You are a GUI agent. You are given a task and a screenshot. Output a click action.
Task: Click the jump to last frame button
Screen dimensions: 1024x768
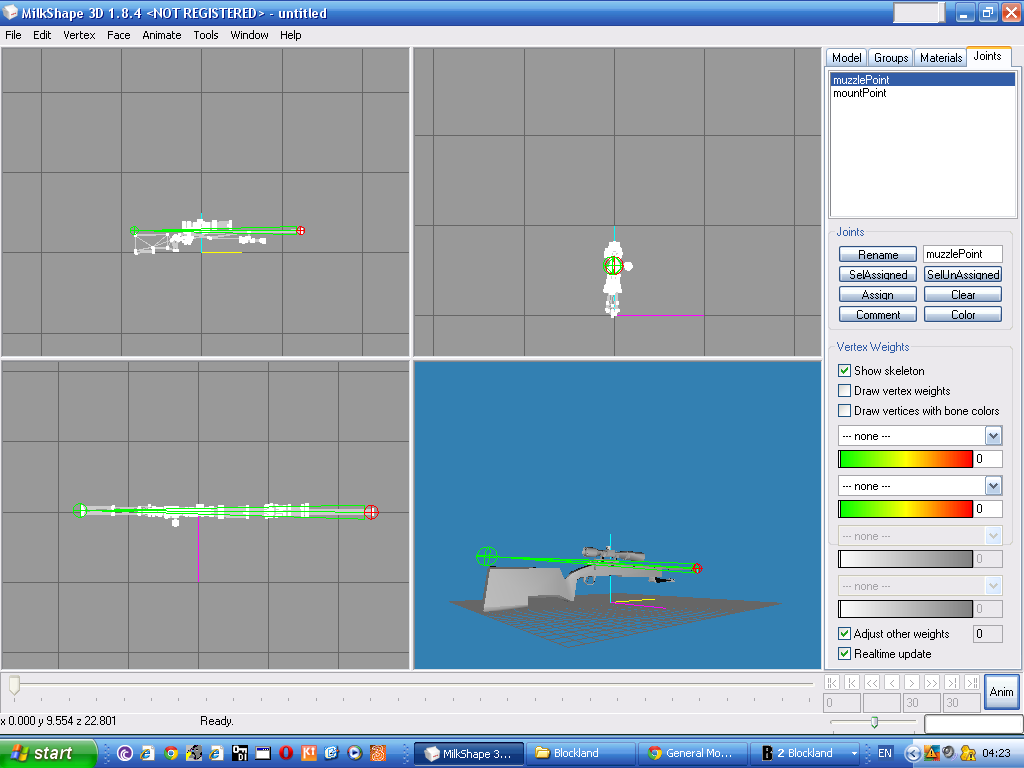[x=971, y=683]
